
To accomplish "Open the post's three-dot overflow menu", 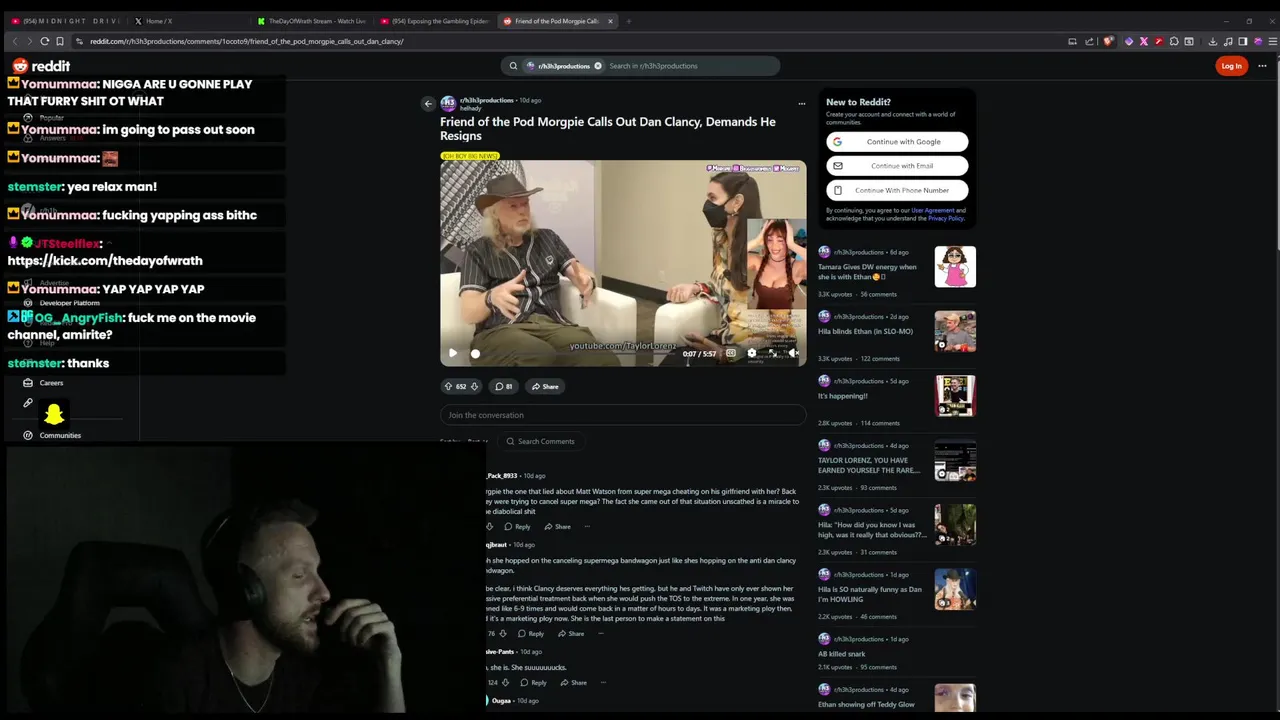I will 801,103.
